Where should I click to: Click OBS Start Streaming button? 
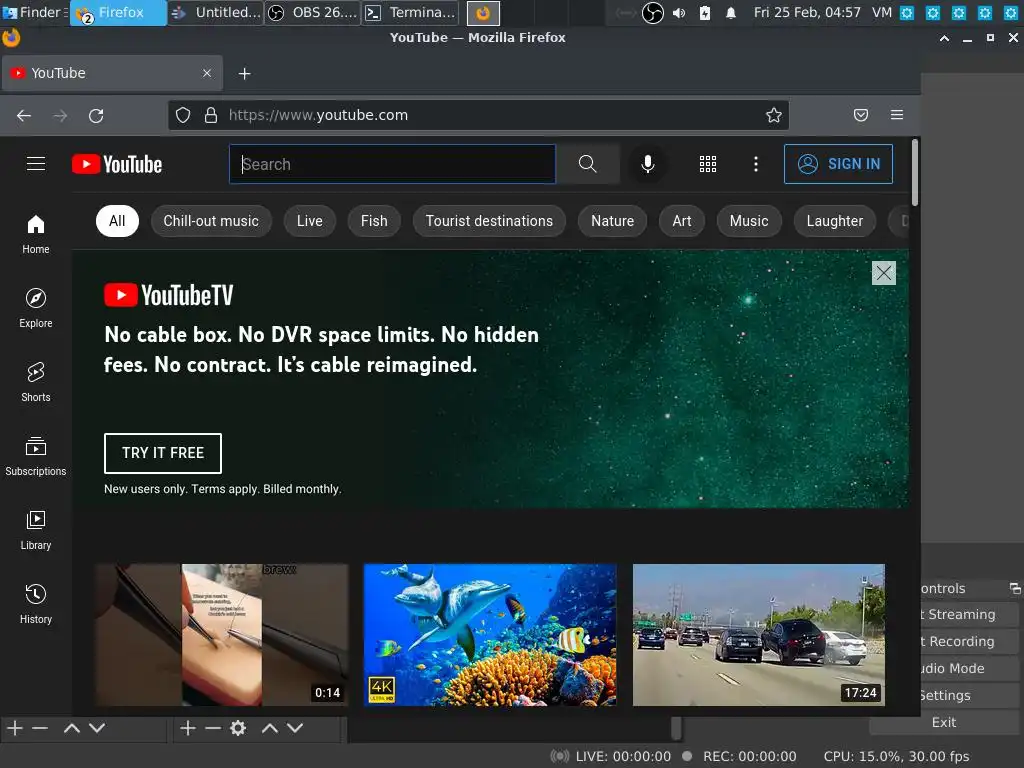pyautogui.click(x=969, y=615)
